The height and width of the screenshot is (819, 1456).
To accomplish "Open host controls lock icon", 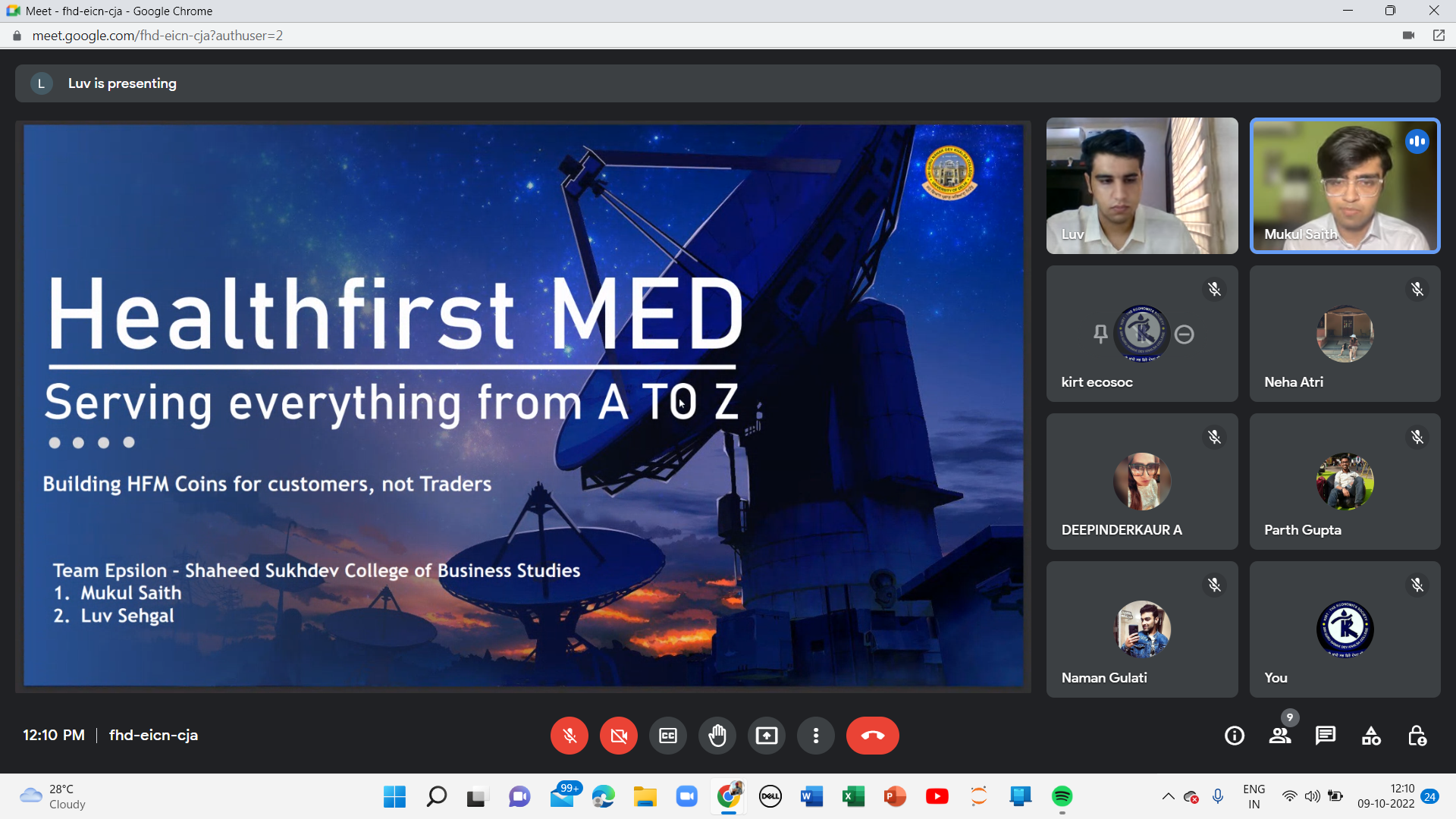I will [1417, 736].
